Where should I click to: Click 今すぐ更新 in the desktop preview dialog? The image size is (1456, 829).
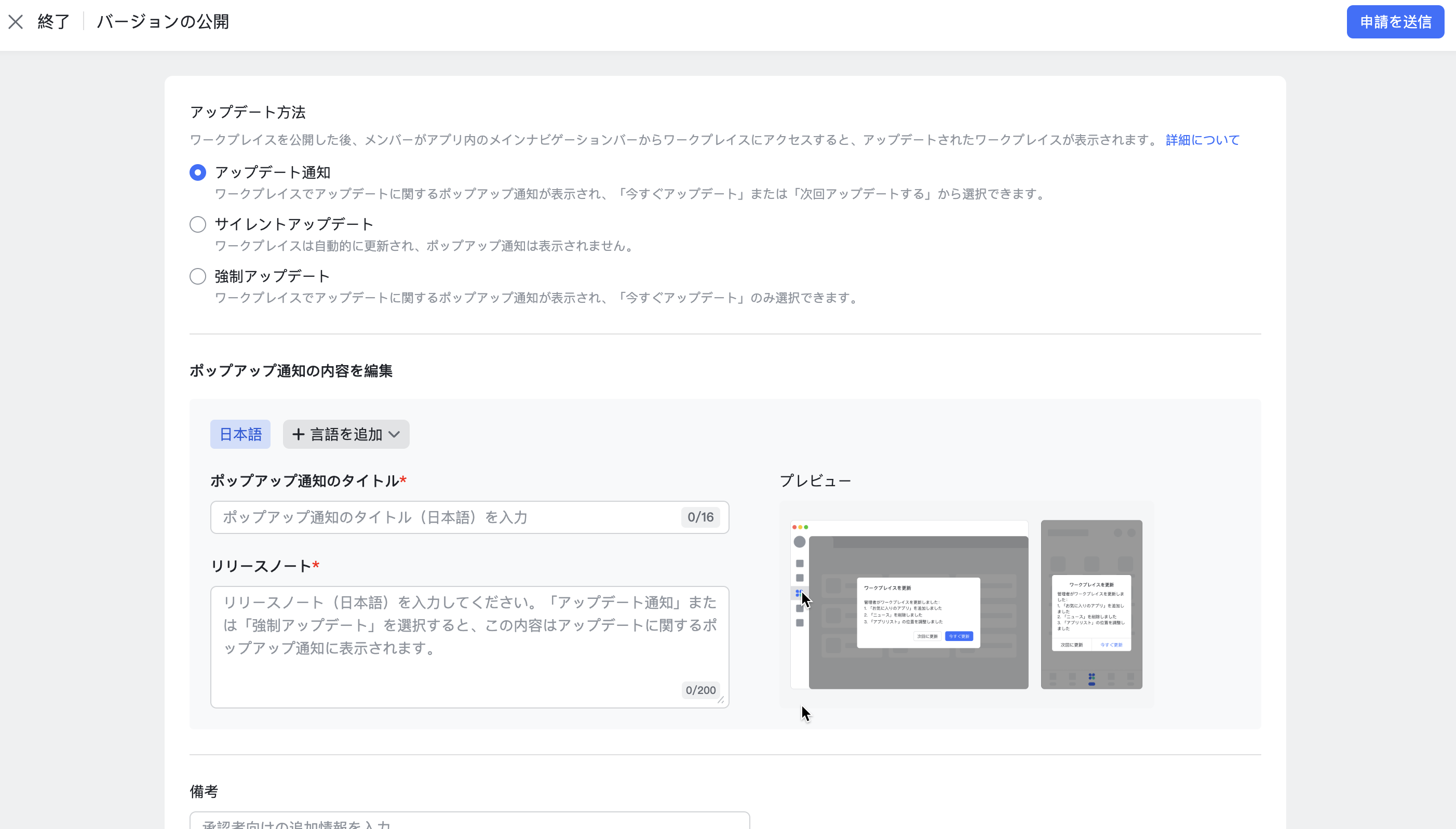pyautogui.click(x=959, y=637)
